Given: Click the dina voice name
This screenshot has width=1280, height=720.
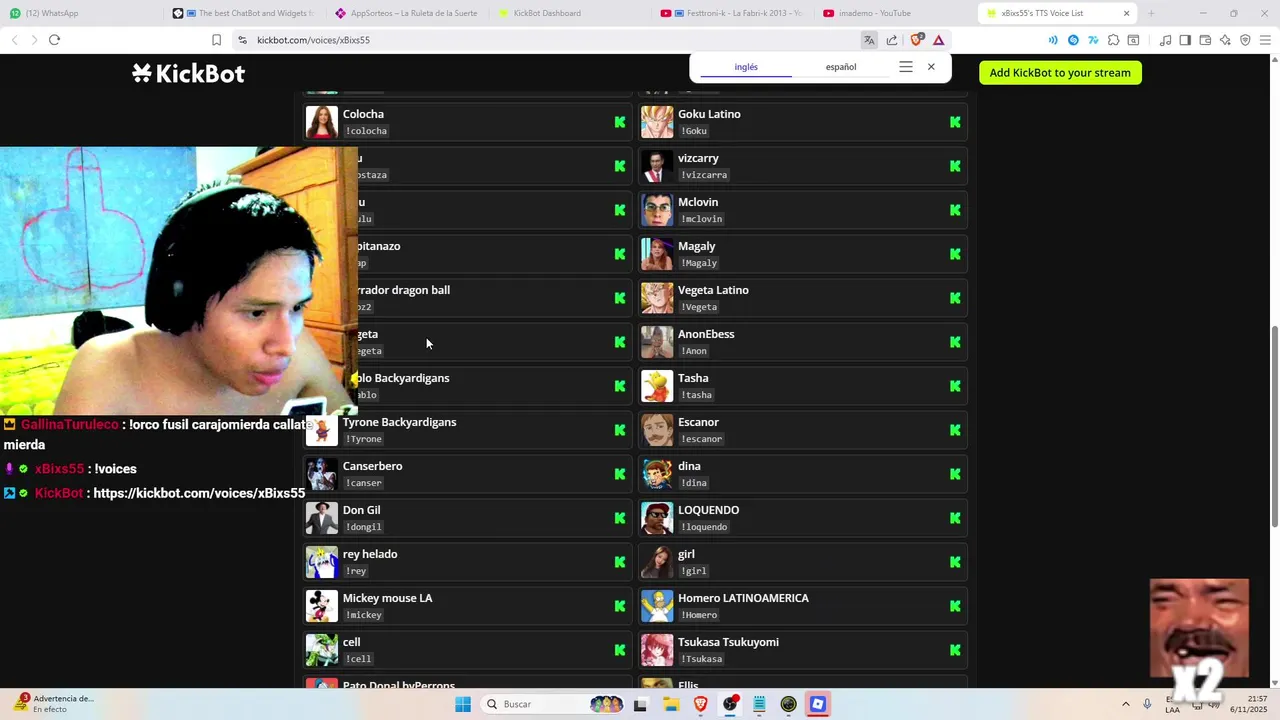Looking at the screenshot, I should click(689, 466).
